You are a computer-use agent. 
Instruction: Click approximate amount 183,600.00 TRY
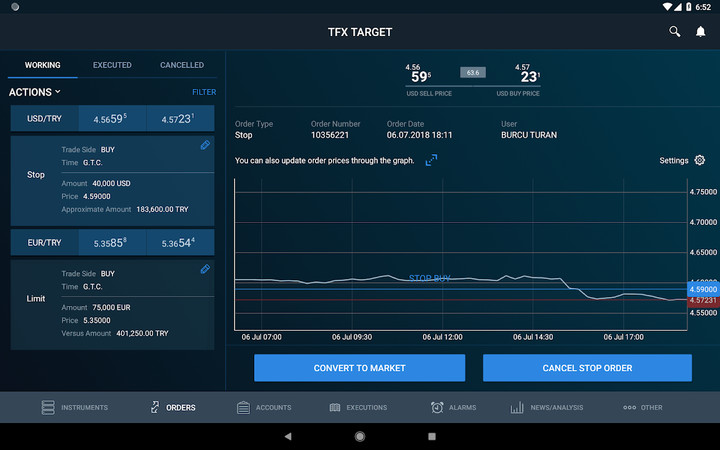(x=162, y=209)
